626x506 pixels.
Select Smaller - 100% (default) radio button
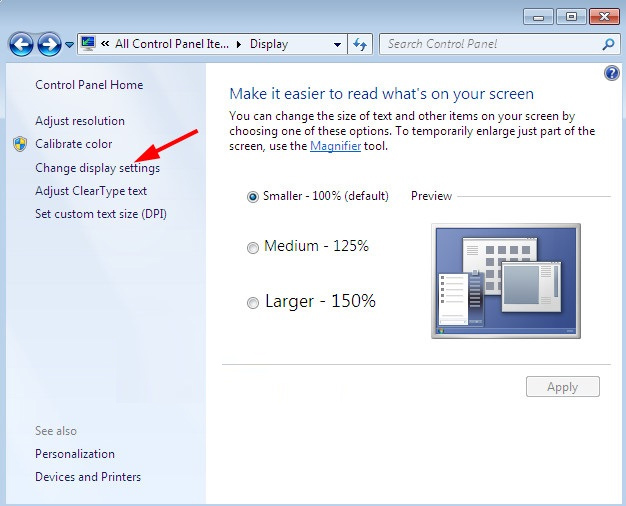(x=252, y=196)
